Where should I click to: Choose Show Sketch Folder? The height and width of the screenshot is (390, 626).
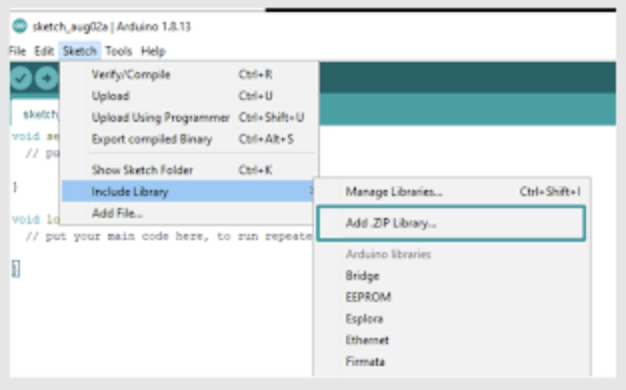(190, 170)
